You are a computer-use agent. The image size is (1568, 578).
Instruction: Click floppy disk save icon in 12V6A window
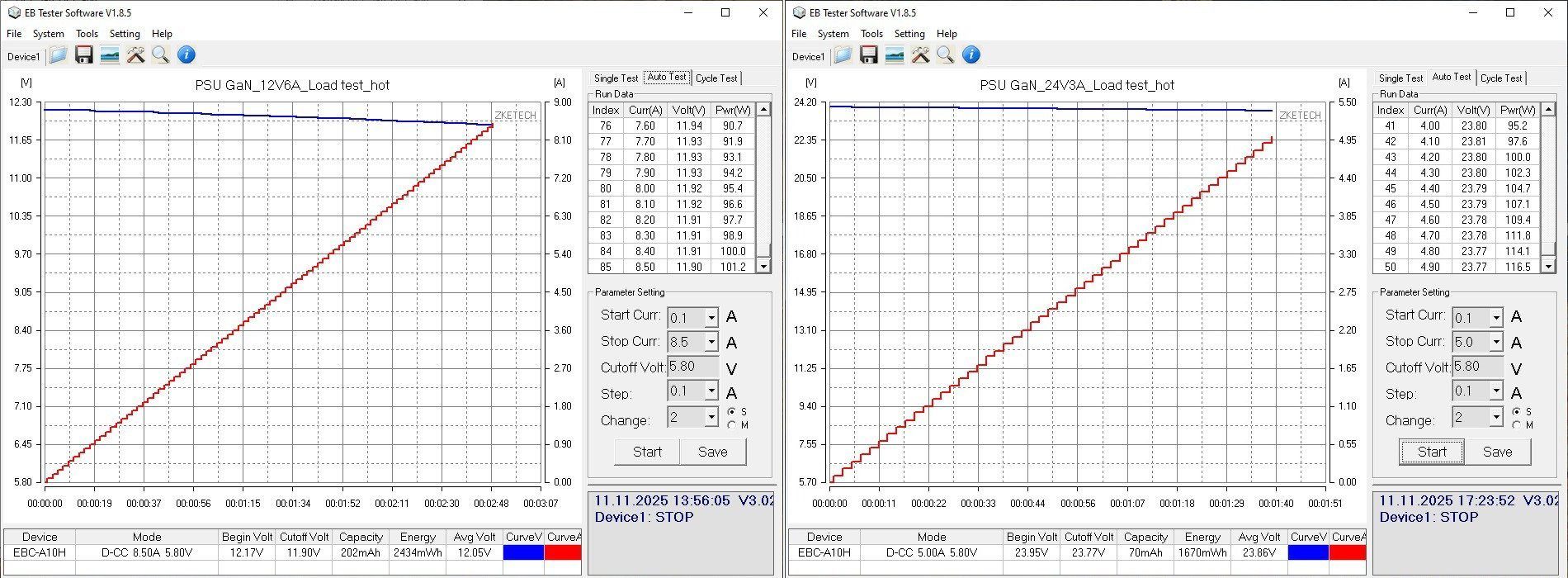(x=83, y=55)
